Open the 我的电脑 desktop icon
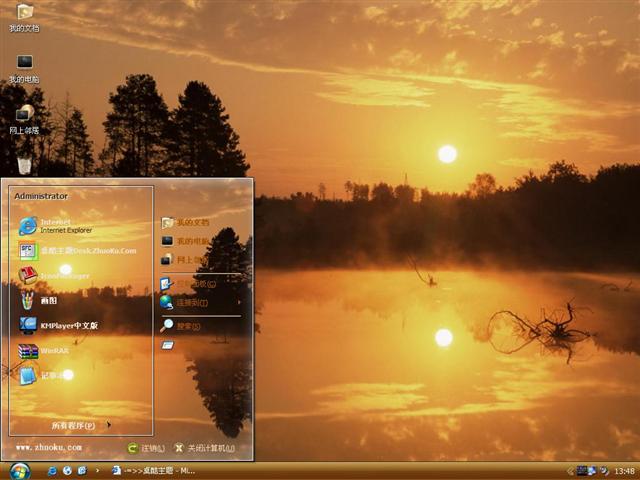 pos(24,65)
